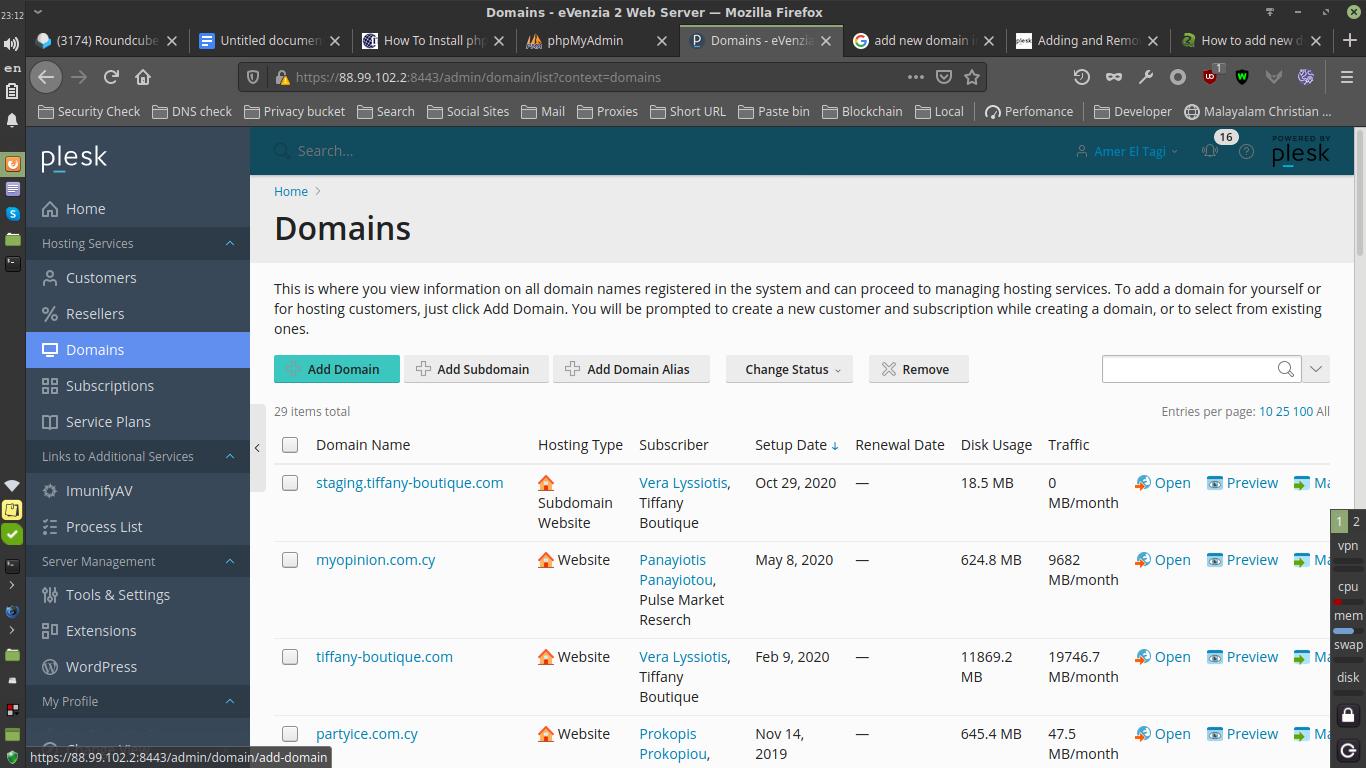The height and width of the screenshot is (768, 1366).
Task: Click the Open icon for myopinion.com.cy
Action: coord(1143,560)
